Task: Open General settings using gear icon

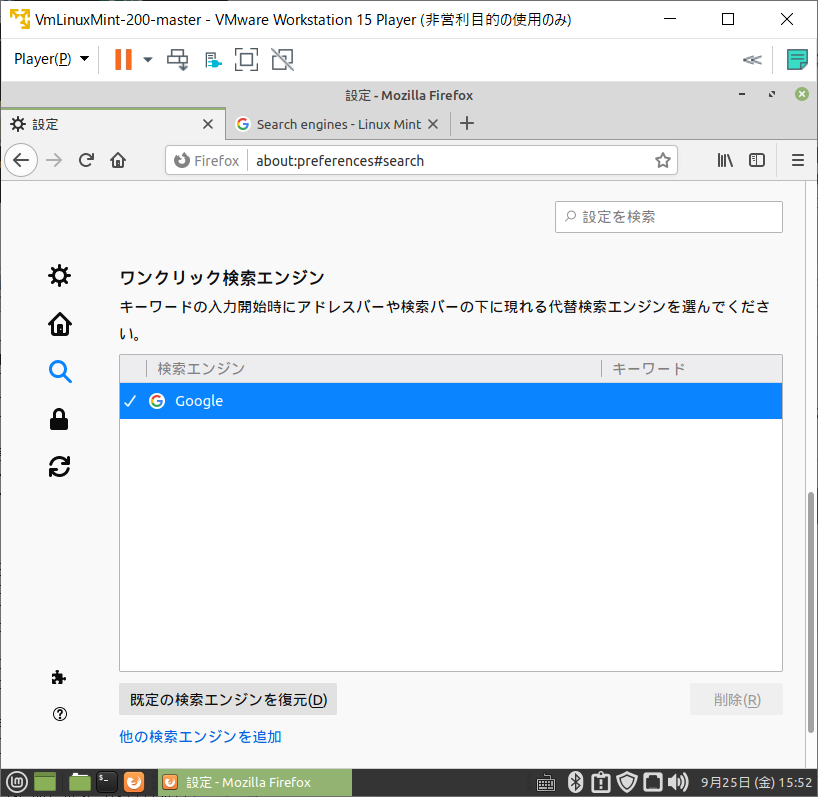Action: coord(59,275)
